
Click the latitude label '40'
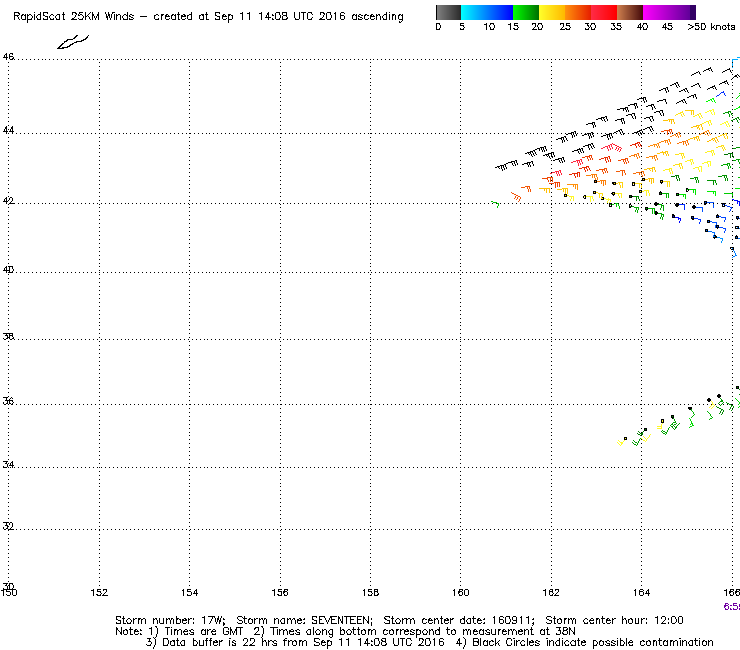click(x=8, y=270)
